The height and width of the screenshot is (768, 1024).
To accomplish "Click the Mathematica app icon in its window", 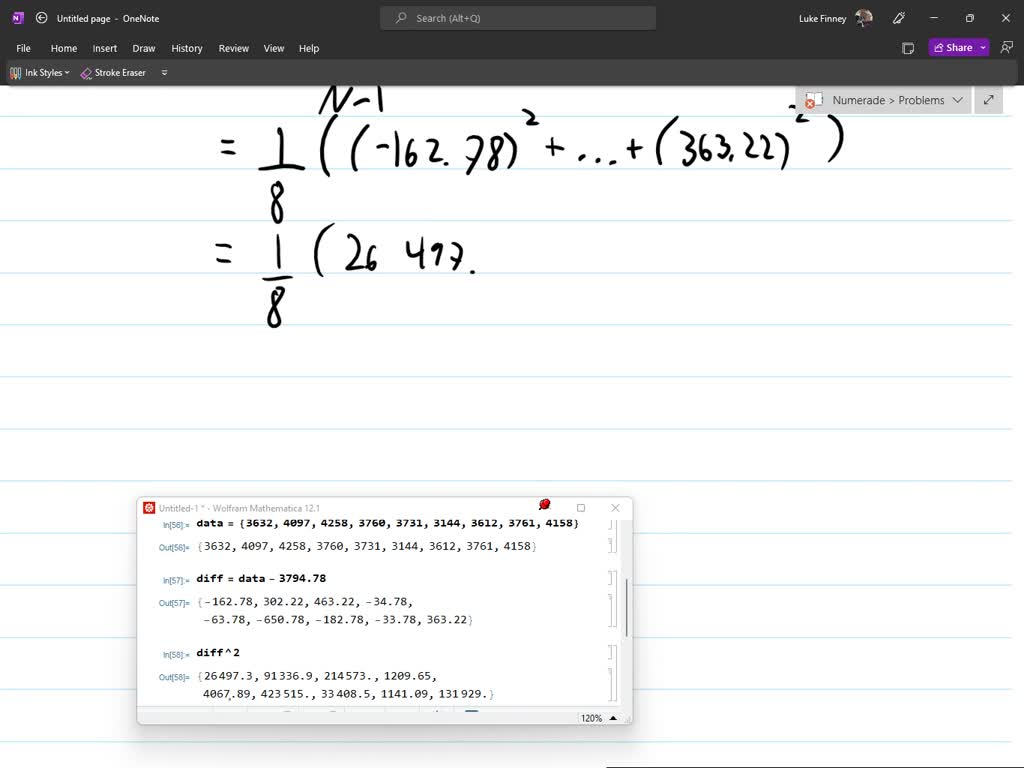I will click(149, 508).
